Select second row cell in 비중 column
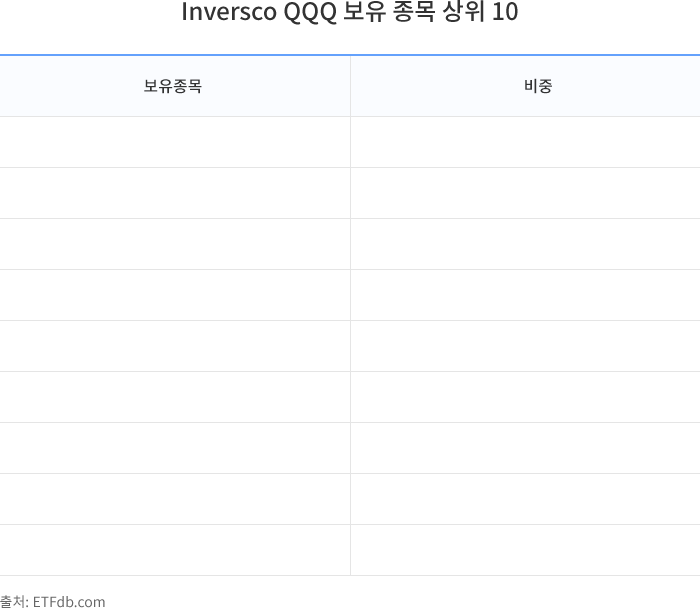 [x=525, y=193]
